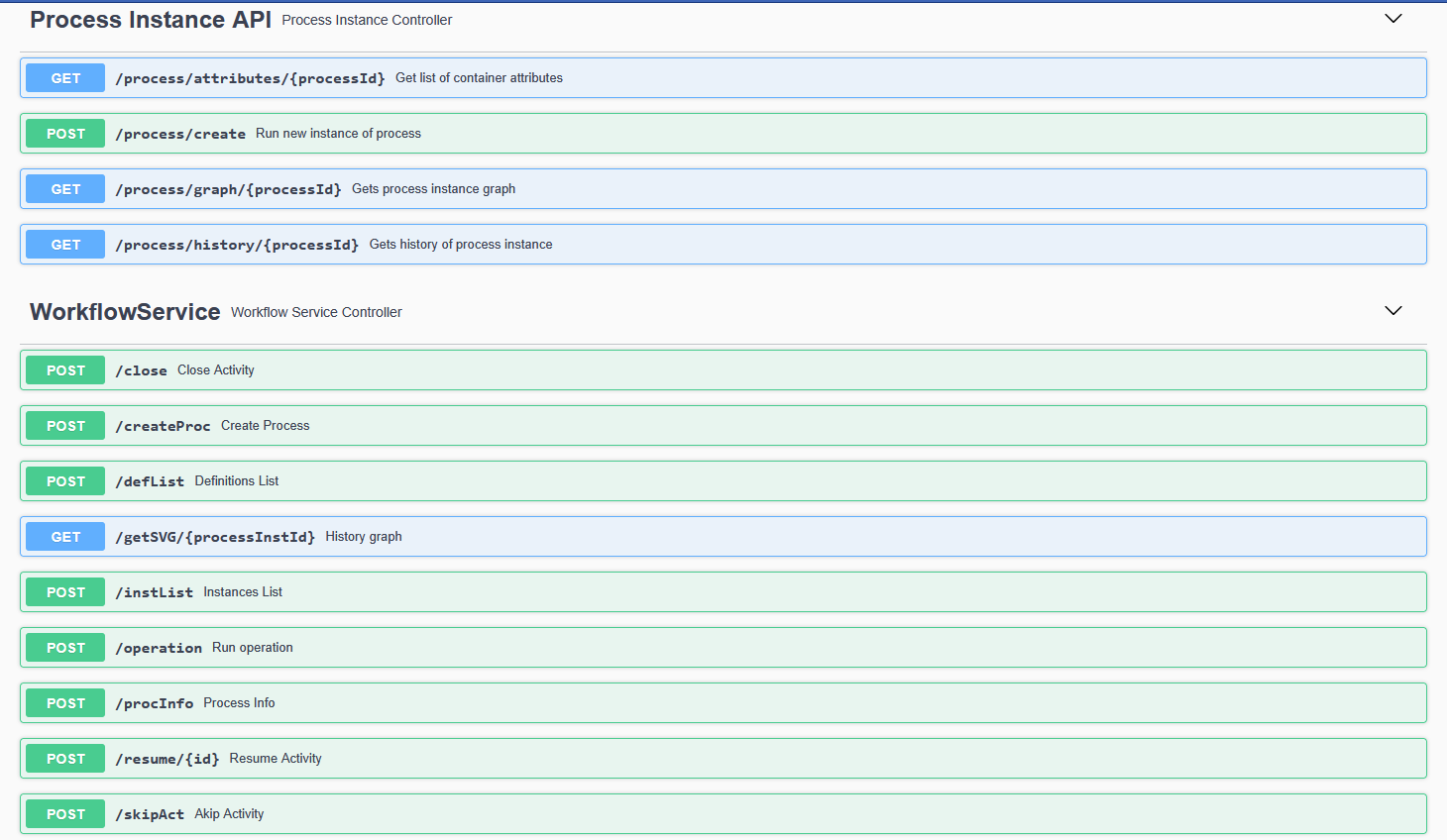Screen dimensions: 1447x840
Task: Click the Process Instance API heading
Action: [x=151, y=20]
